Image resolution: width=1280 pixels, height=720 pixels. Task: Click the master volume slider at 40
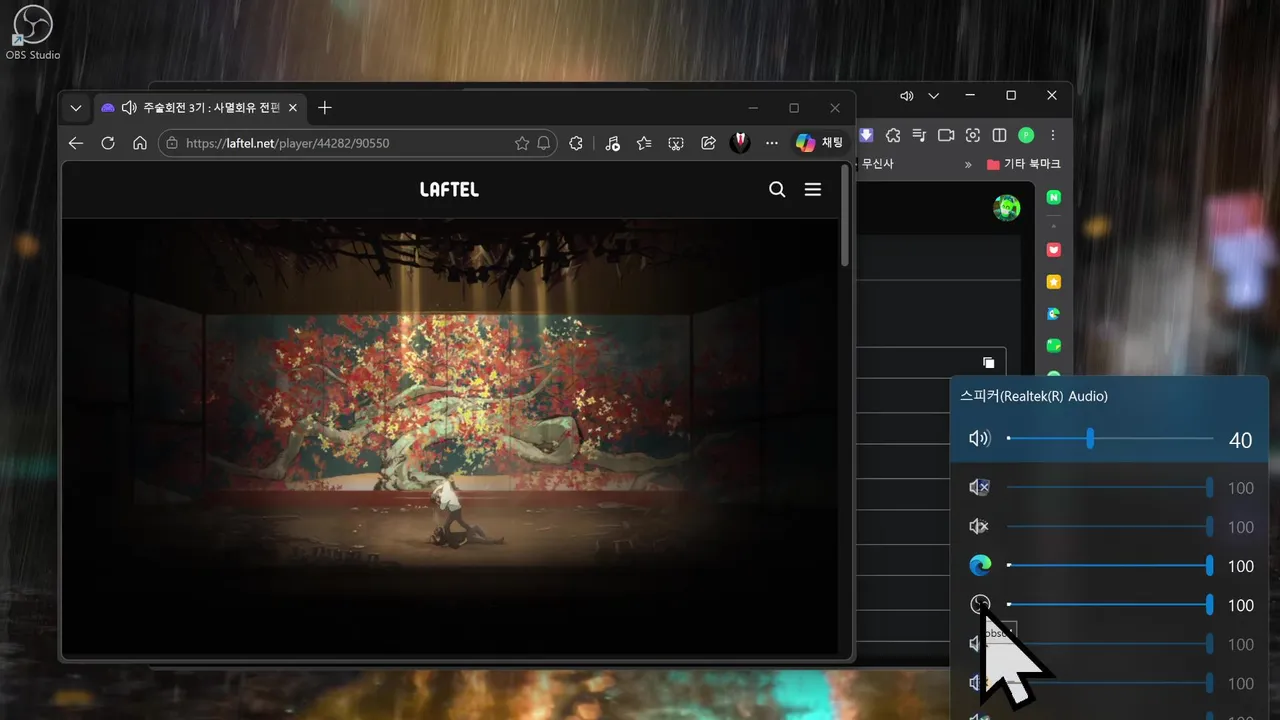pos(1110,438)
